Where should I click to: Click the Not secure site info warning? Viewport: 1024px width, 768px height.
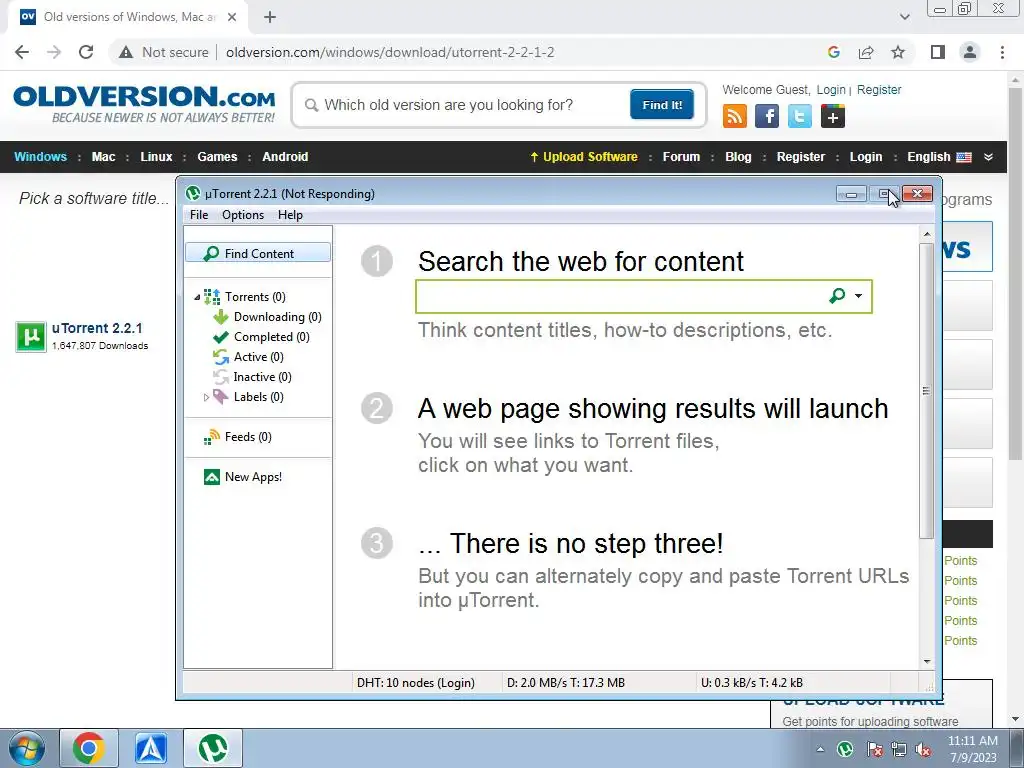pos(164,52)
